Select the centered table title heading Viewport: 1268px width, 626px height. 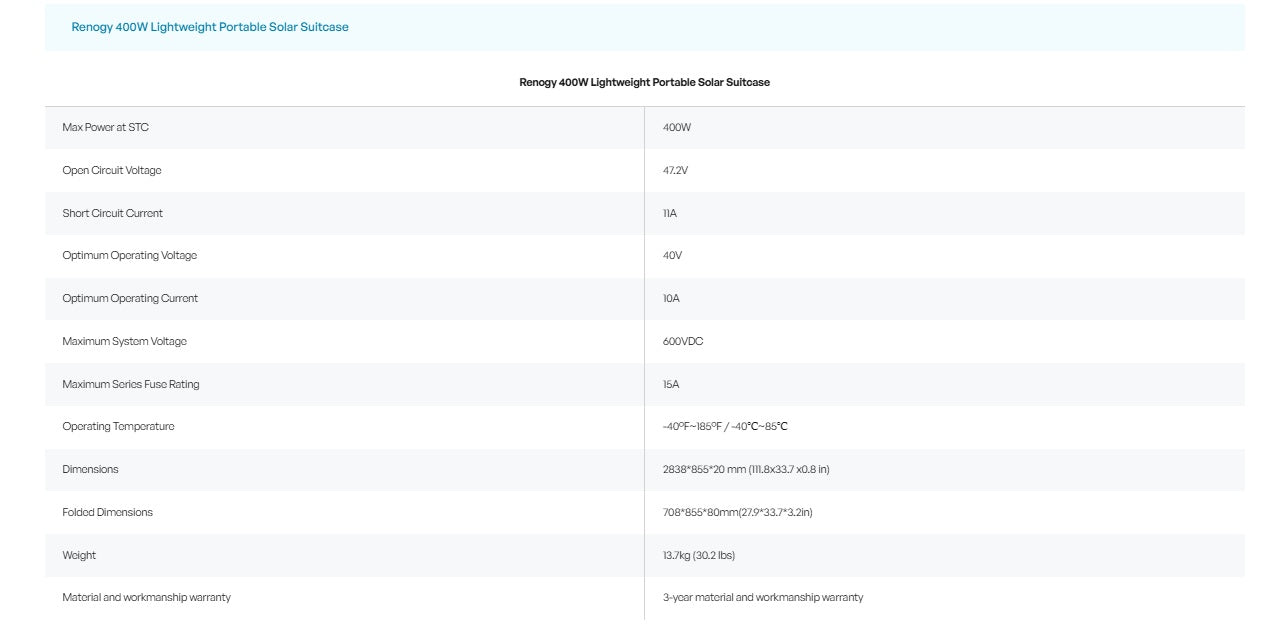pyautogui.click(x=644, y=82)
